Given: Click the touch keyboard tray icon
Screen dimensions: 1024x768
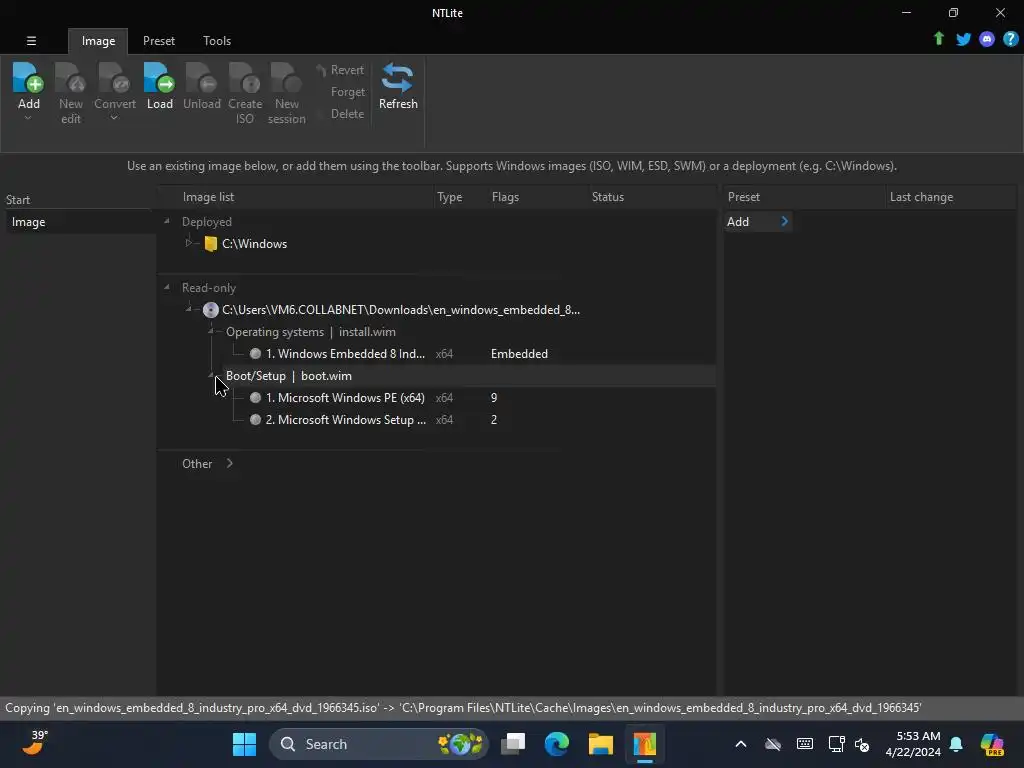Looking at the screenshot, I should [805, 744].
